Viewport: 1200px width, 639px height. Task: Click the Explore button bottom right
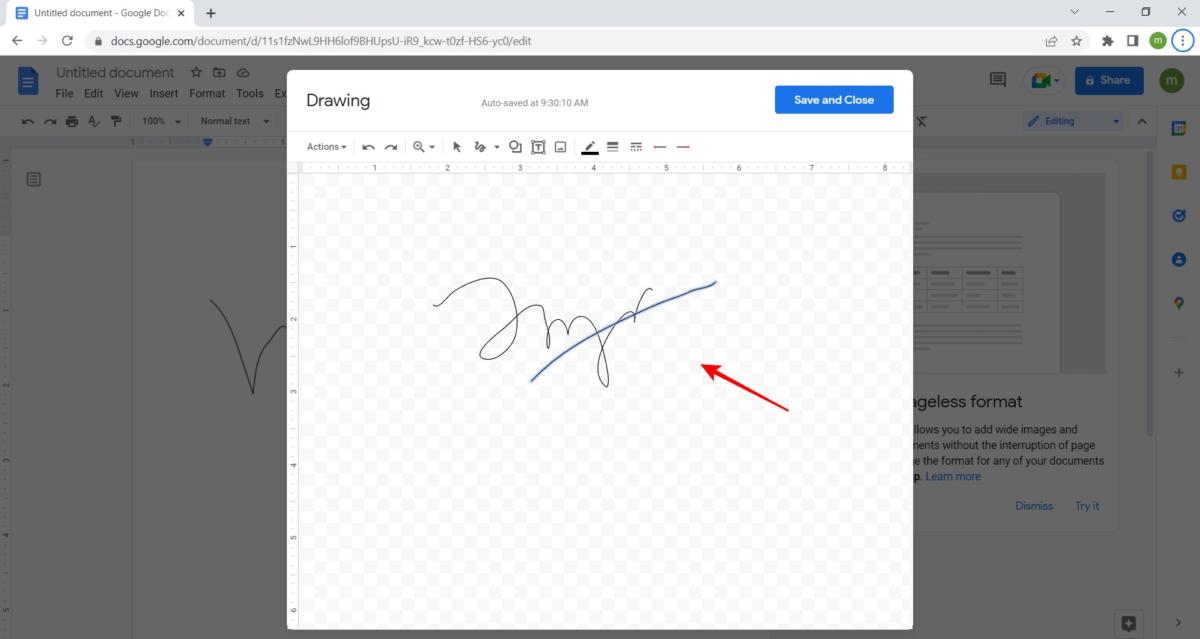(x=1129, y=622)
